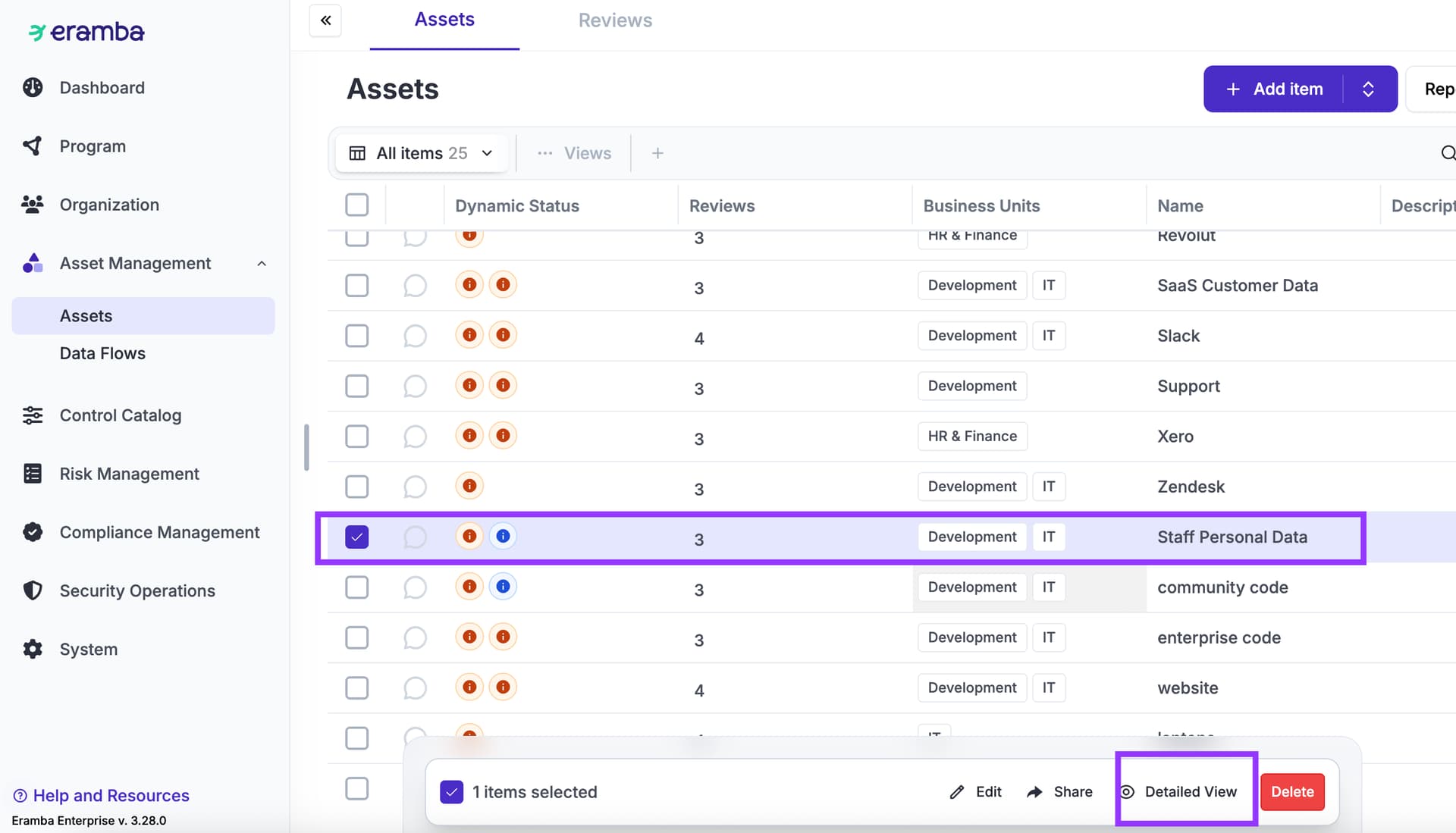Click orange status icon on Zendesk row
1456x833 pixels.
(469, 486)
